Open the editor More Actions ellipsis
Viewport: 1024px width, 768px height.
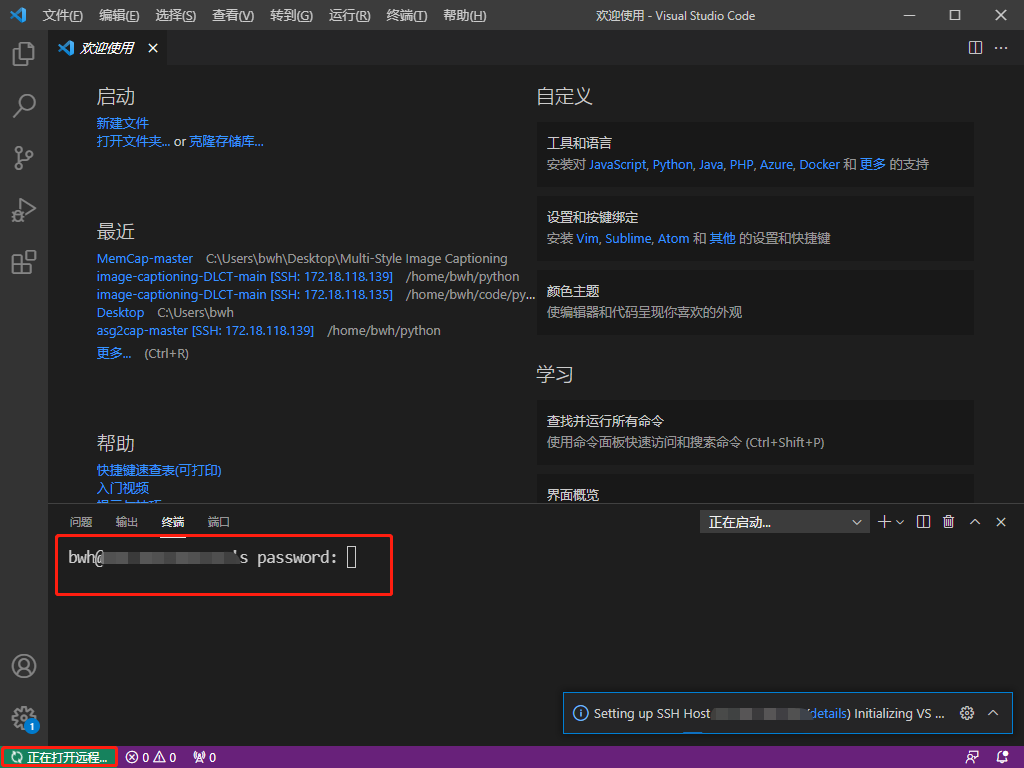pyautogui.click(x=1001, y=48)
